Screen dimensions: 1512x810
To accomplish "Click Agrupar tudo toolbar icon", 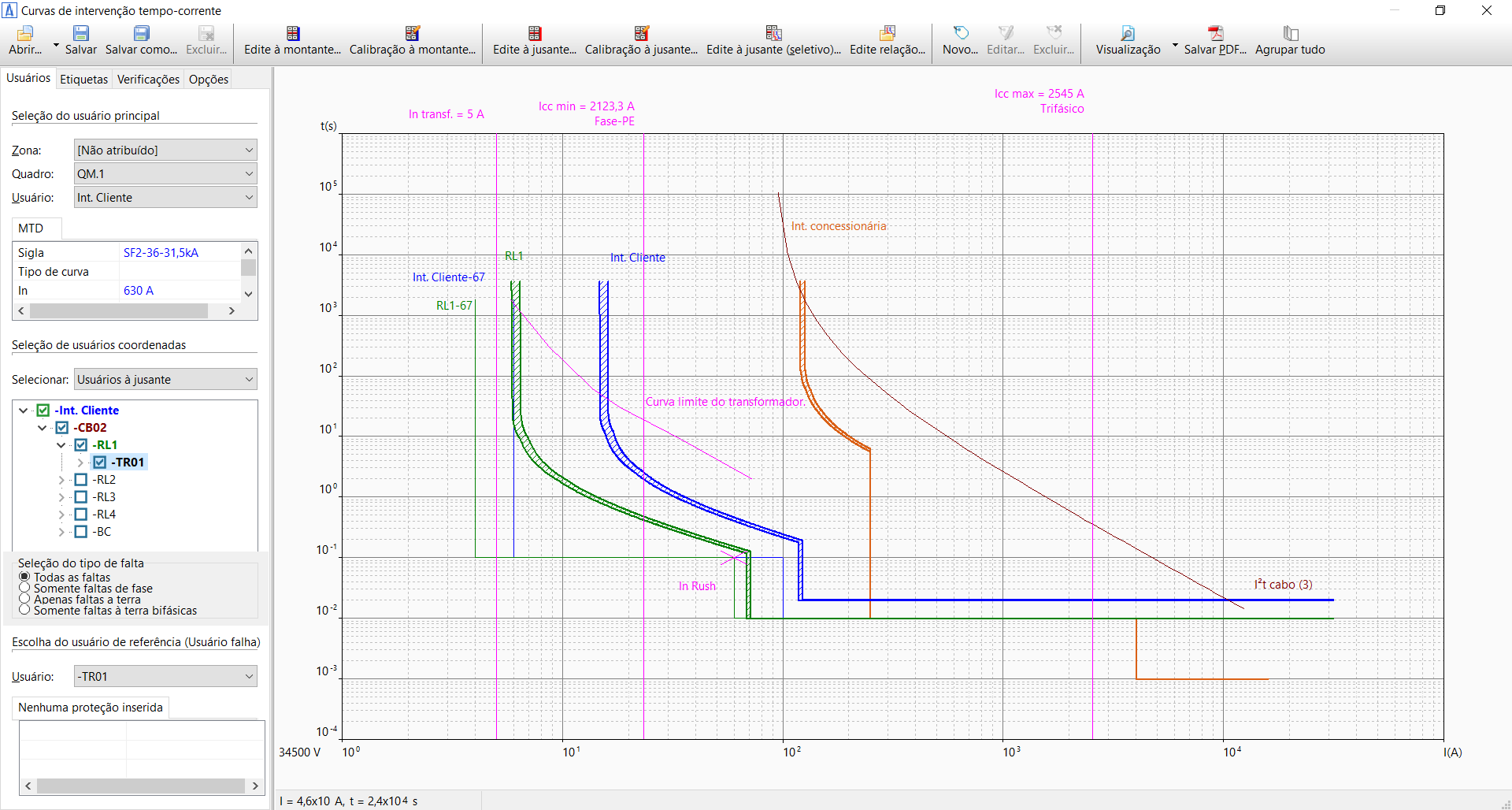I will 1290,33.
